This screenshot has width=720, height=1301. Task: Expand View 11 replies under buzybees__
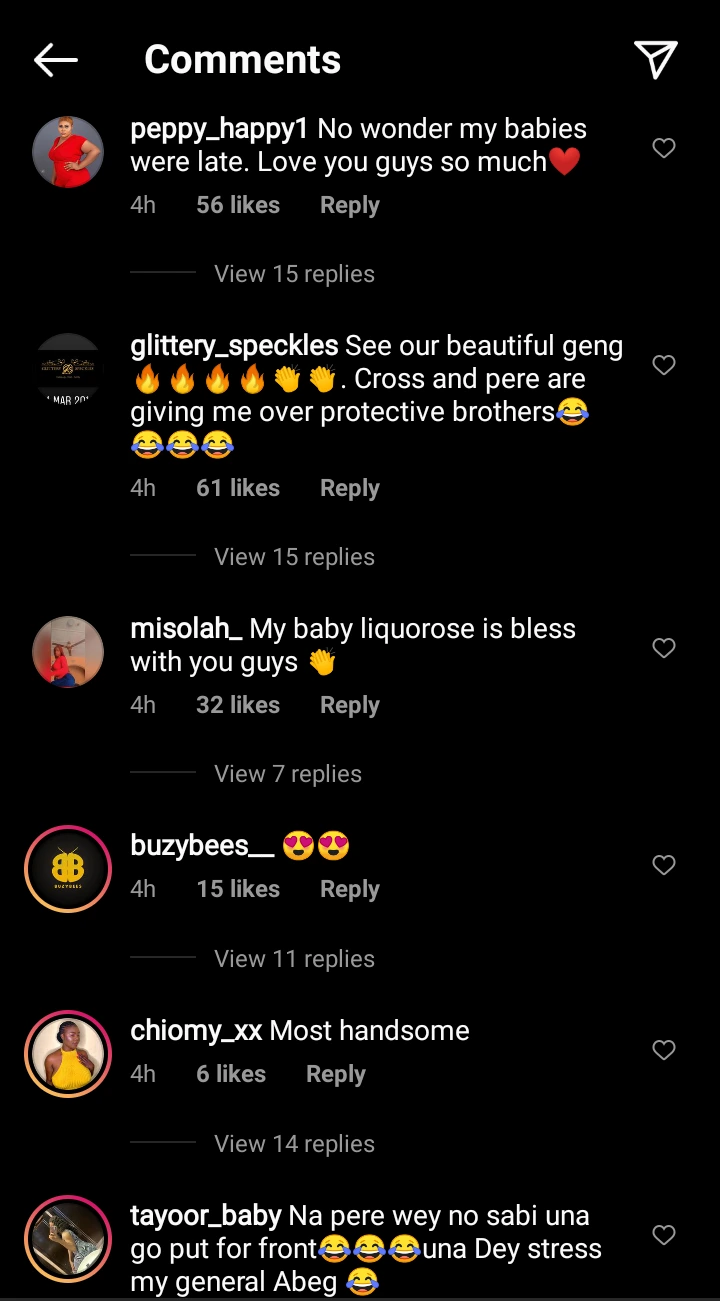point(294,959)
